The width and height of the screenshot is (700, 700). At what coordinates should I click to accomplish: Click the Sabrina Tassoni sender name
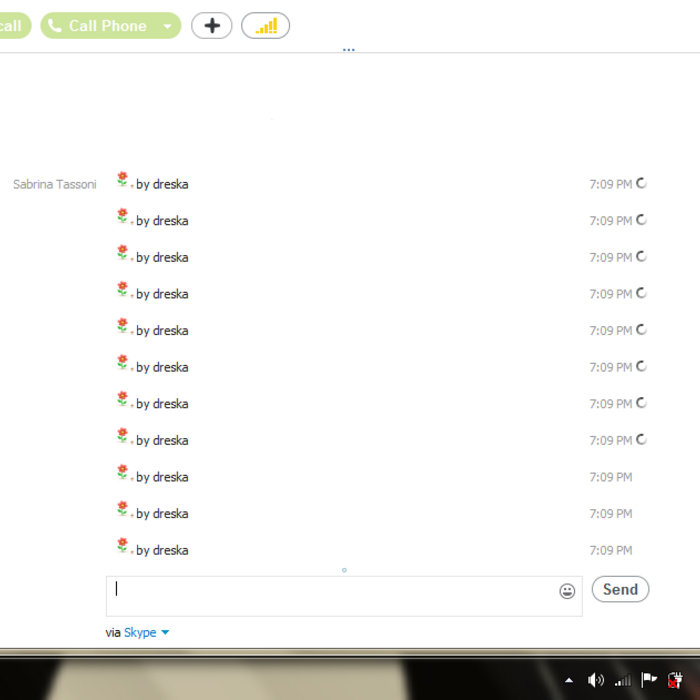pyautogui.click(x=54, y=184)
